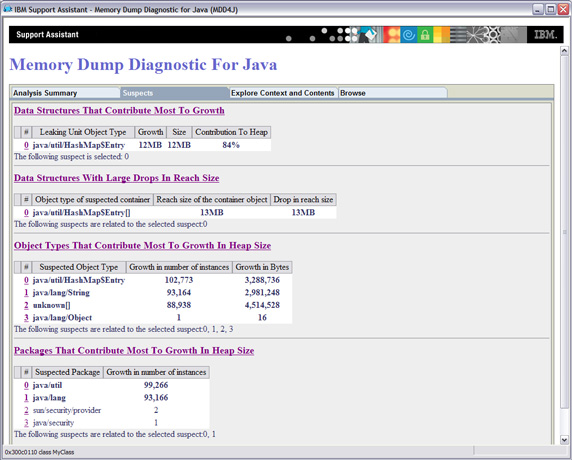Screen dimensions: 572x460
Task: Click the status bar text 0x300c0110 class MyClass
Action: point(39,452)
